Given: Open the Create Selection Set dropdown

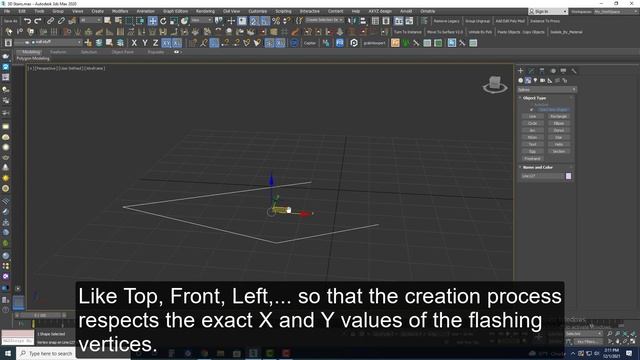Looking at the screenshot, I should 324,20.
